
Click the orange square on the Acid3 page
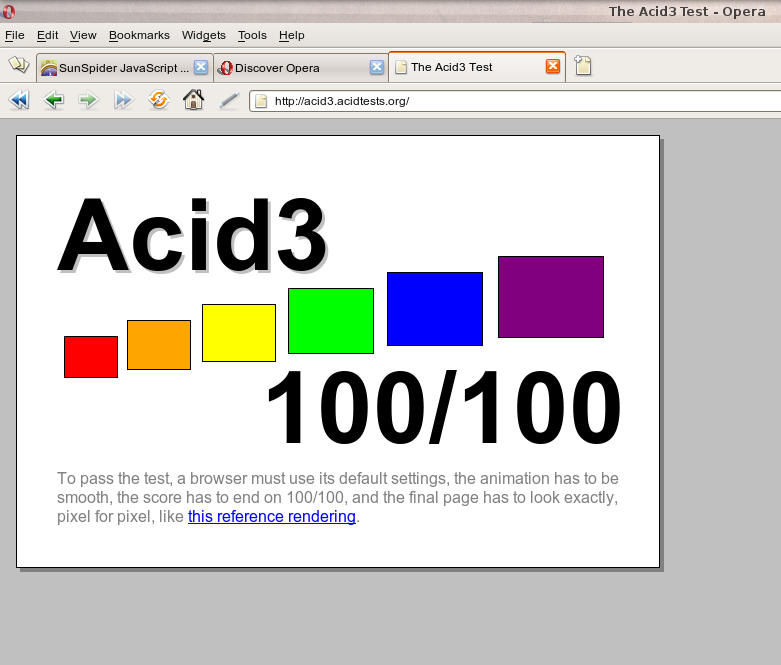tap(159, 345)
